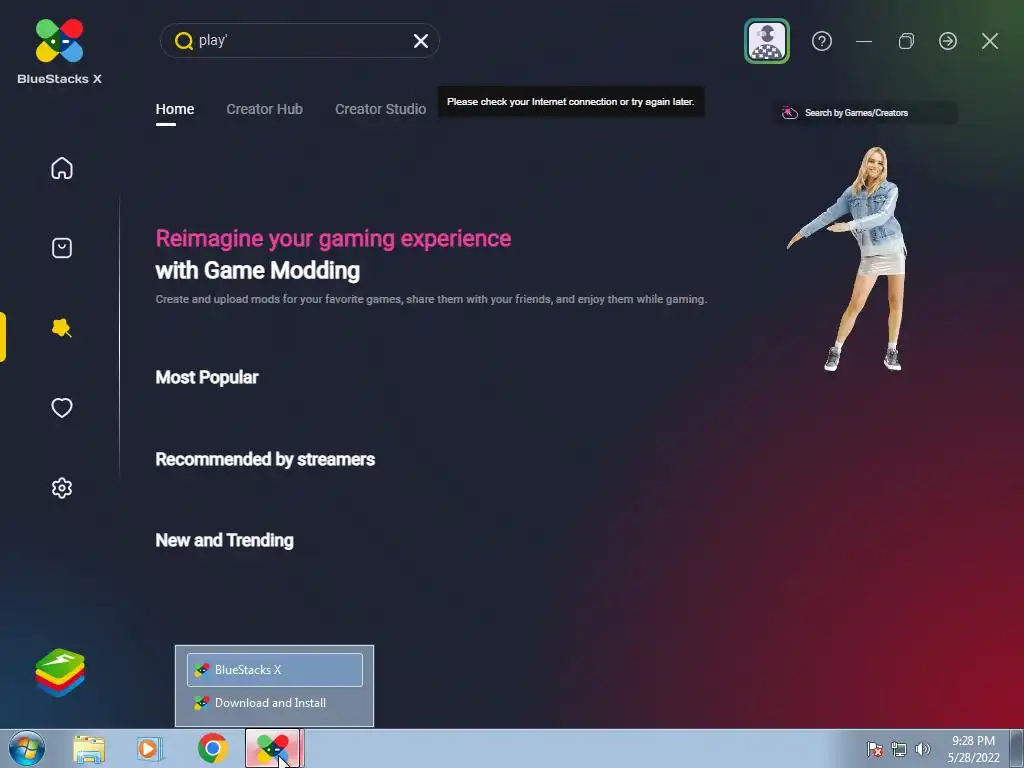Open the Home sidebar icon
Image resolution: width=1024 pixels, height=768 pixels.
click(62, 168)
